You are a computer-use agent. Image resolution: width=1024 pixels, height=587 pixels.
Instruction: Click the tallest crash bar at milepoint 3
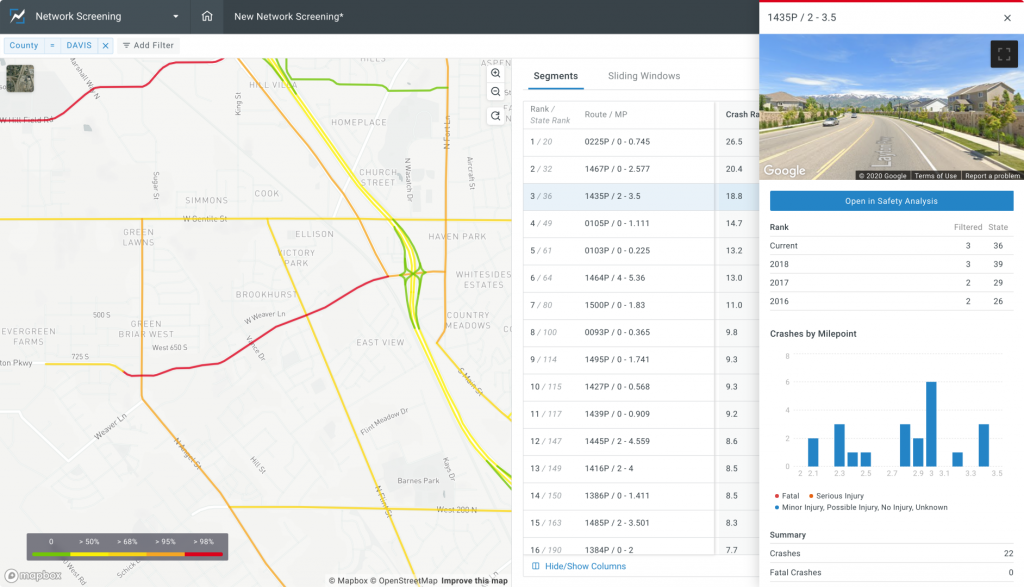[931, 423]
